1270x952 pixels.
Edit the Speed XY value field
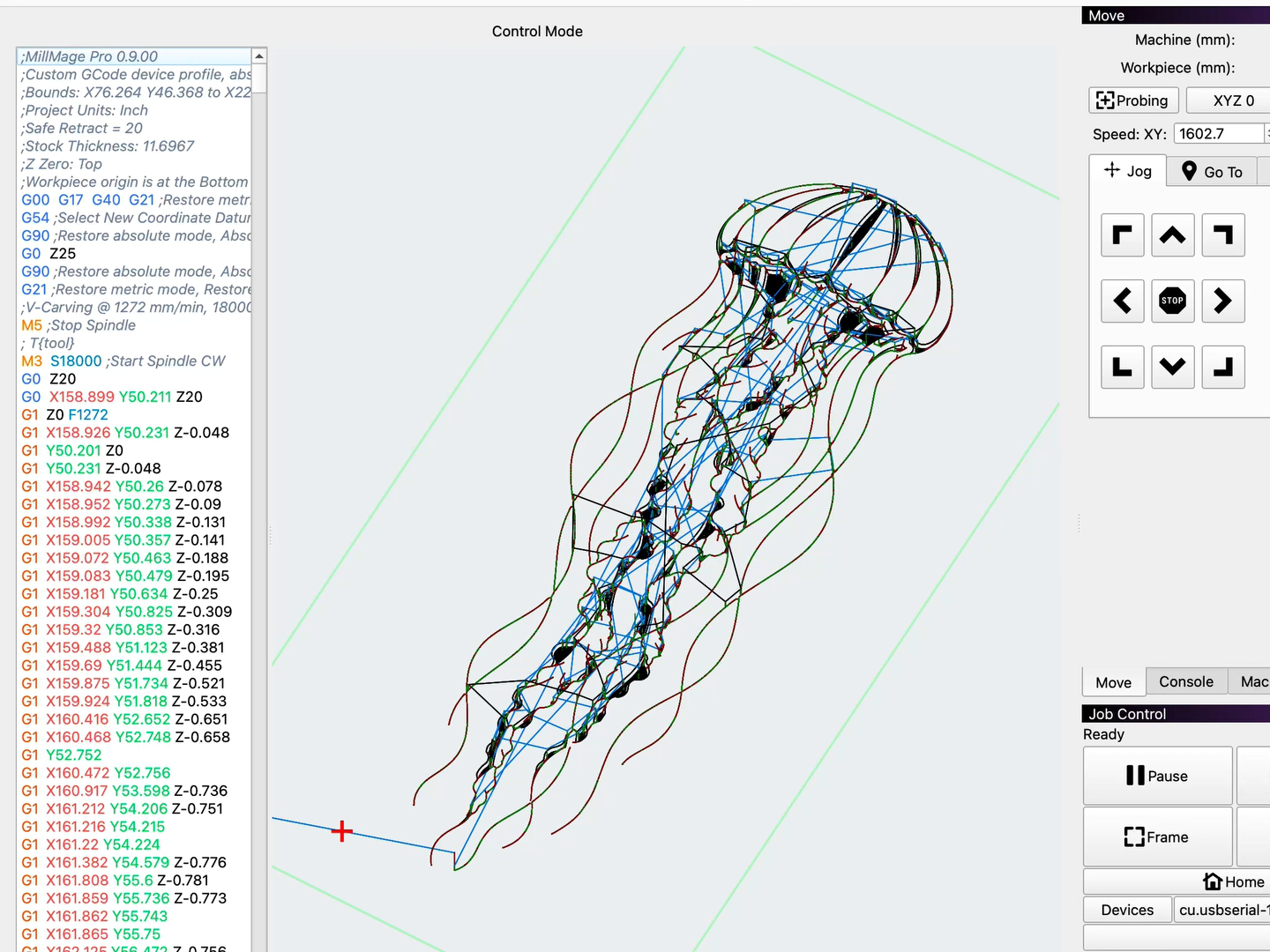1219,134
